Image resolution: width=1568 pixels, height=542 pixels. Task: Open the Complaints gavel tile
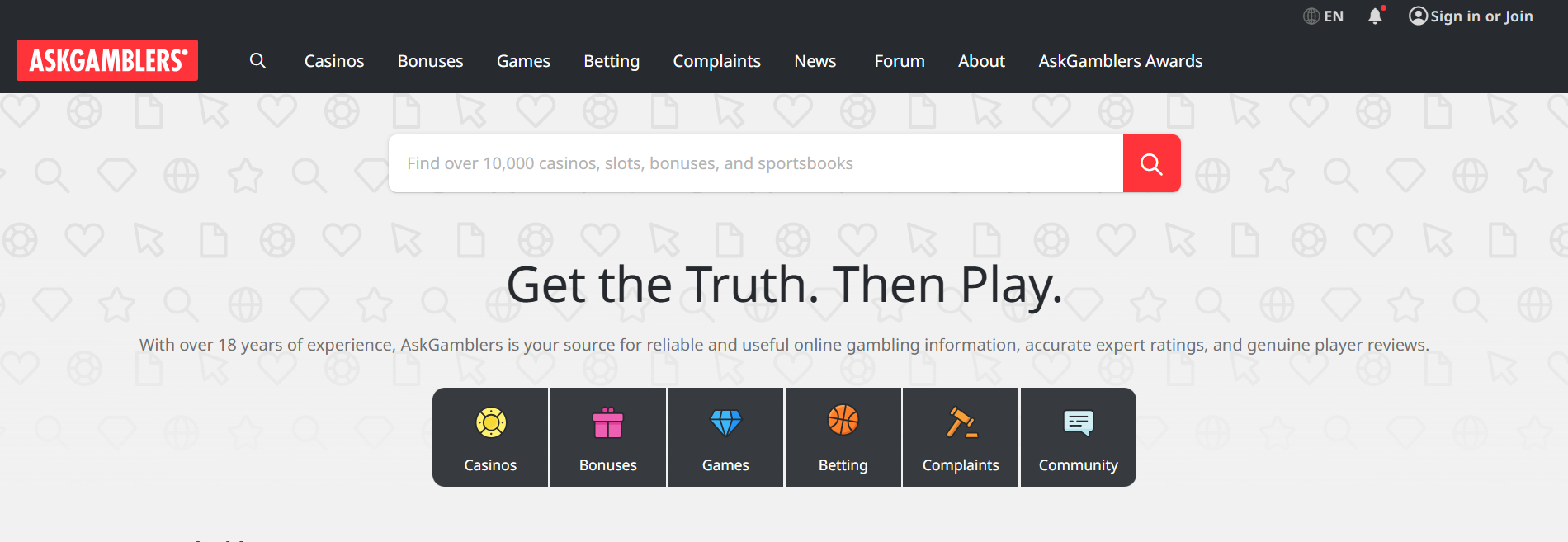point(961,437)
